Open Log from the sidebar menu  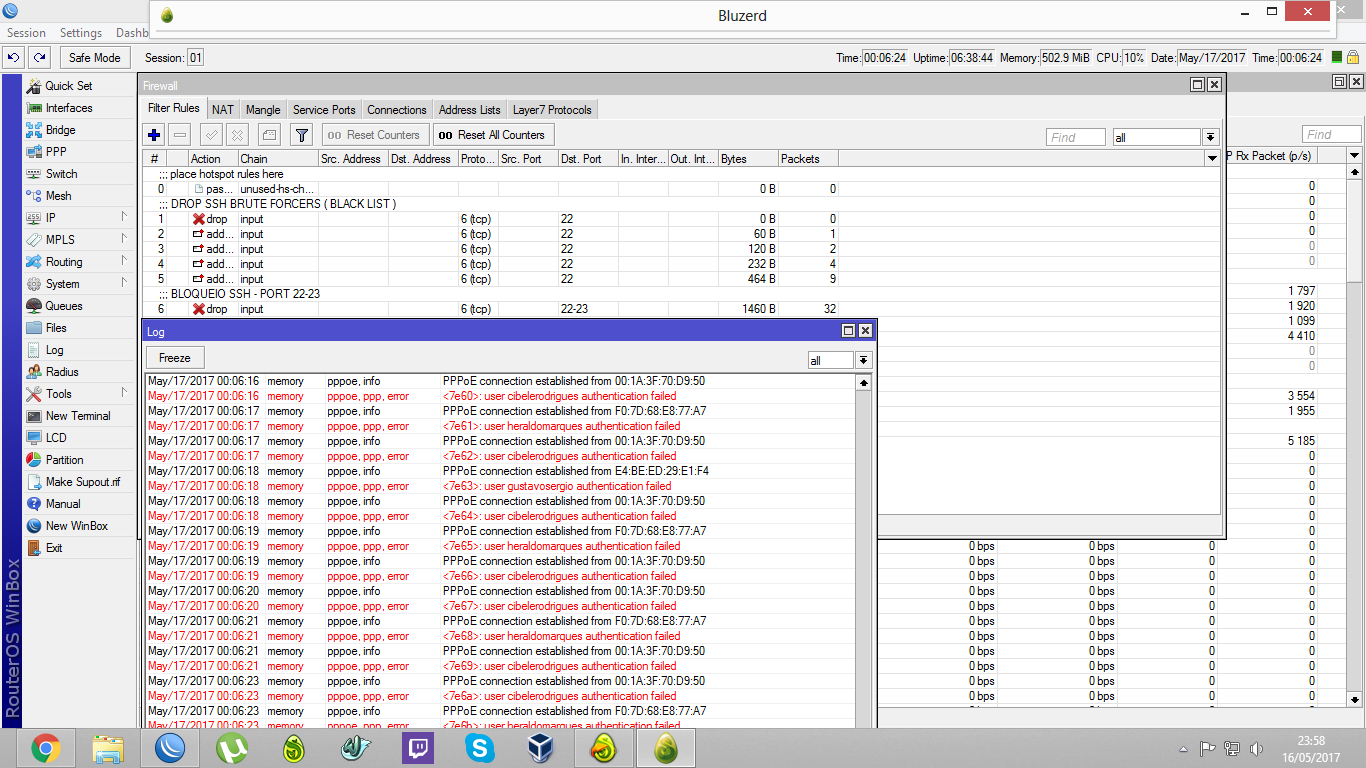[54, 350]
